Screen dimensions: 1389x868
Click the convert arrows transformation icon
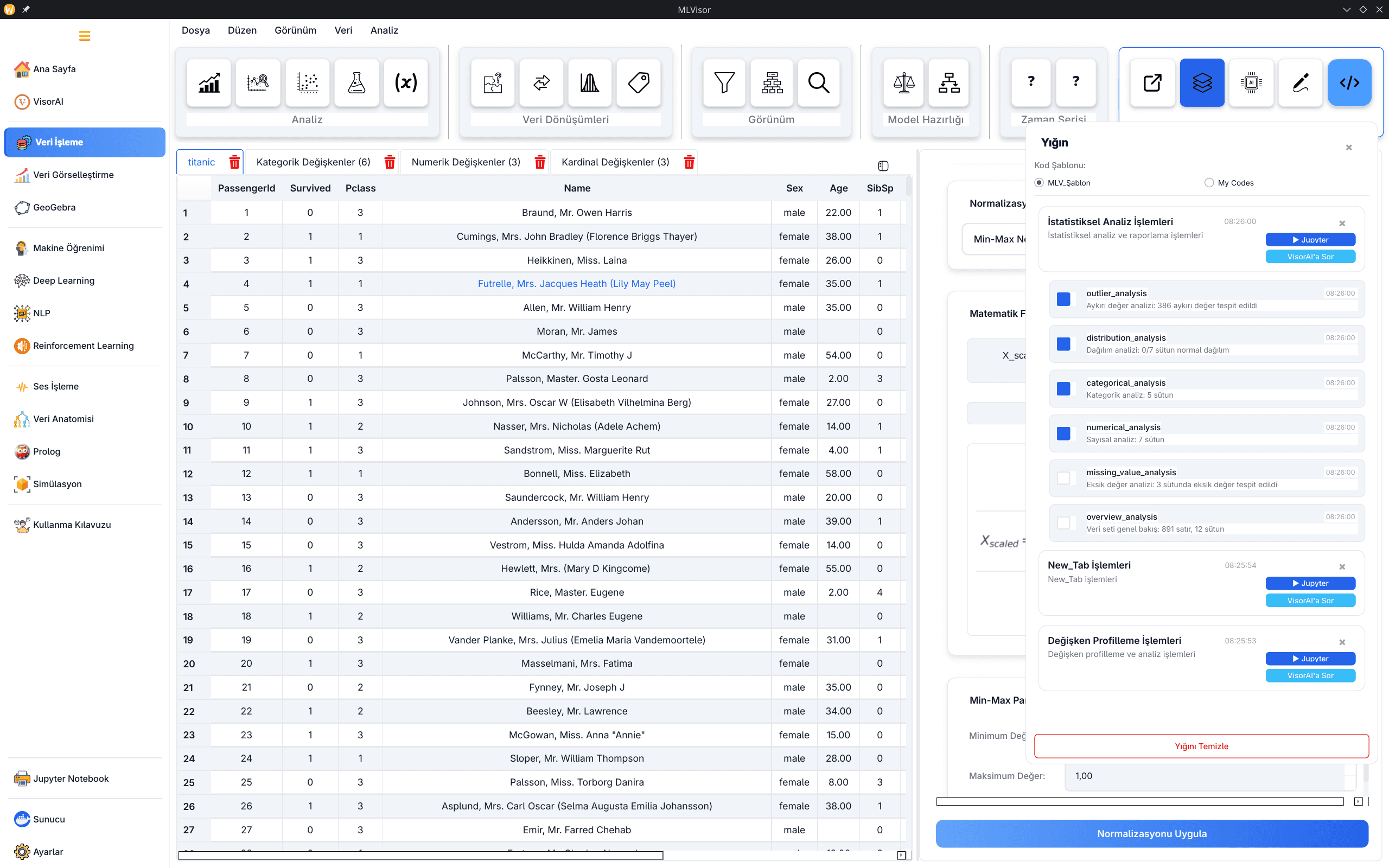[541, 82]
